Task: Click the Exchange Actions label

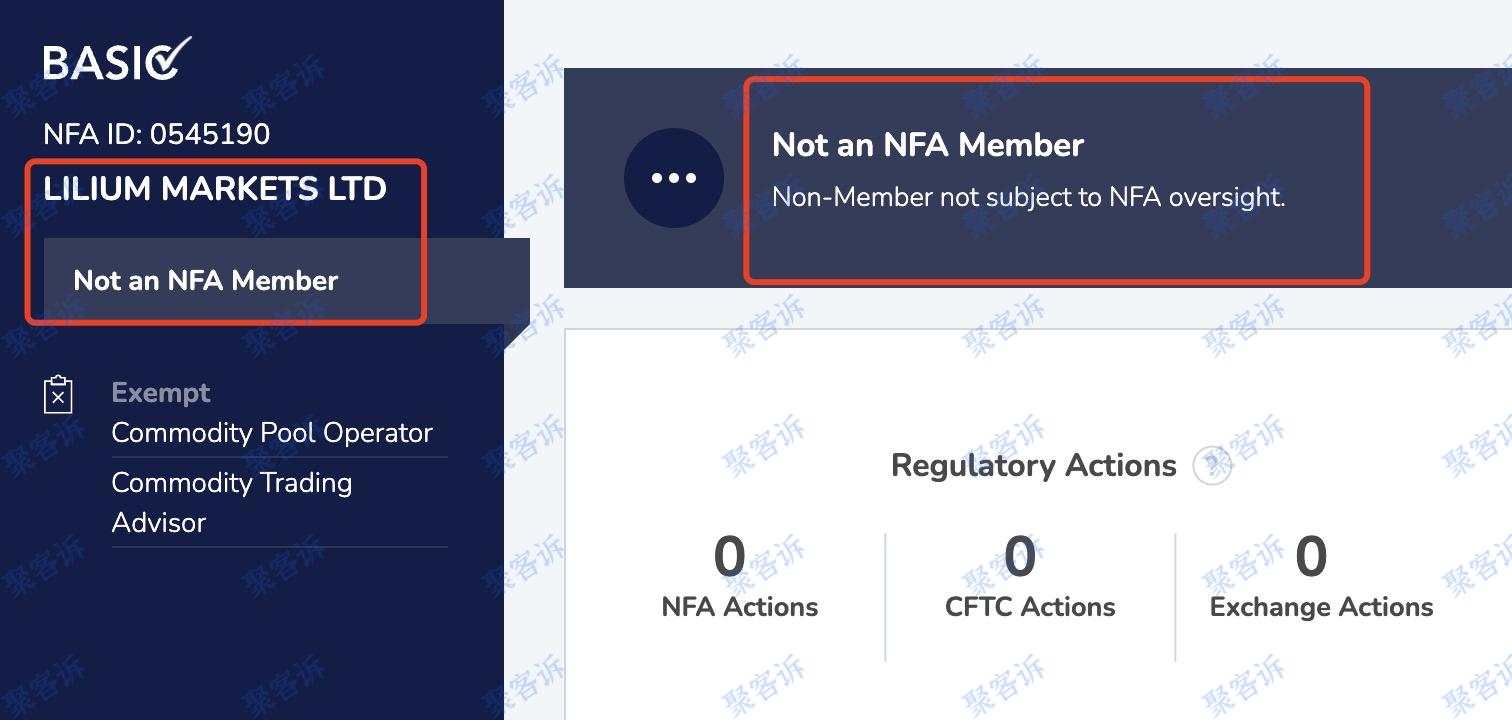Action: 1321,607
